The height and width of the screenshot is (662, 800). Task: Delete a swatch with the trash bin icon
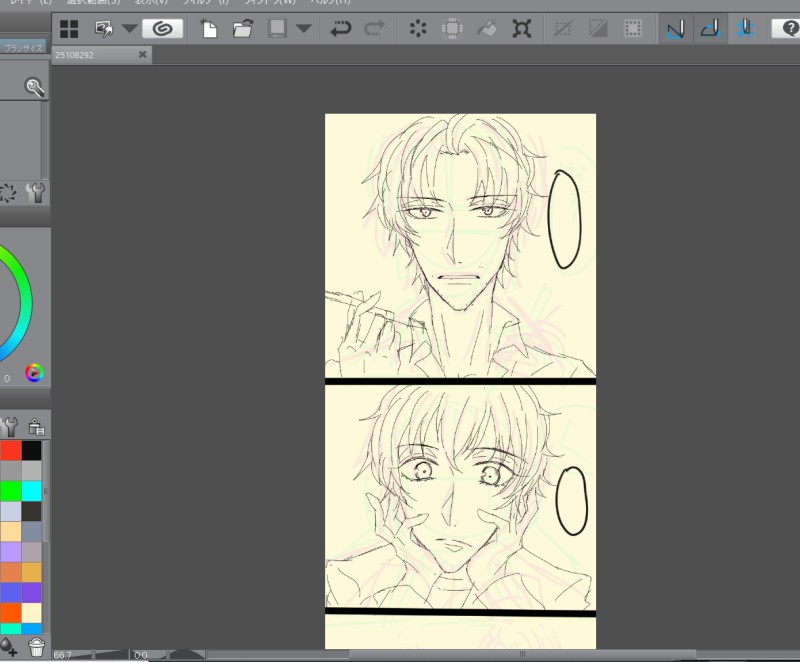[x=36, y=647]
